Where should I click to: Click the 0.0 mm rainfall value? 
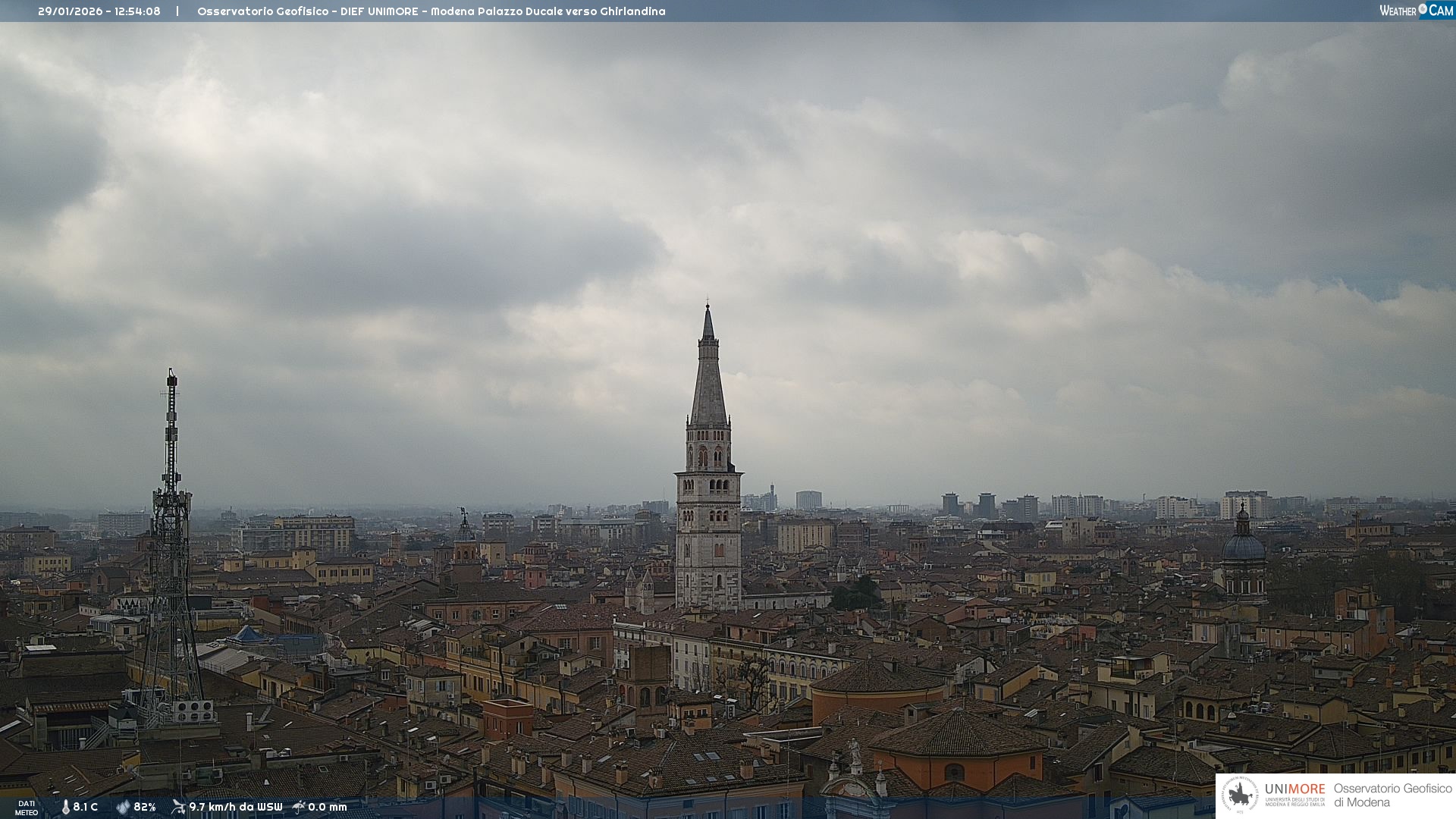327,807
